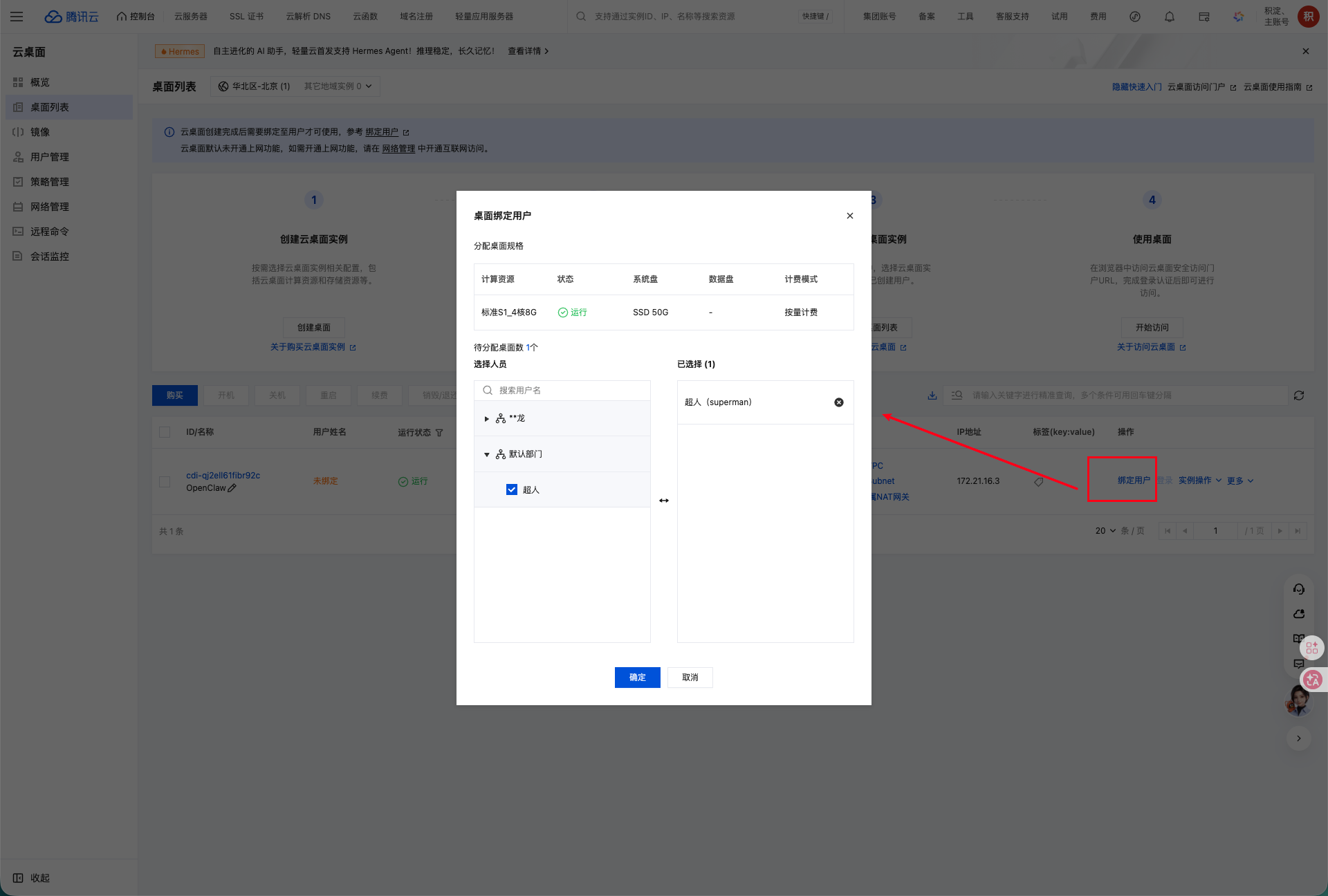Open the notification bell in top bar
Screen dimensions: 1328x896
[x=1169, y=17]
